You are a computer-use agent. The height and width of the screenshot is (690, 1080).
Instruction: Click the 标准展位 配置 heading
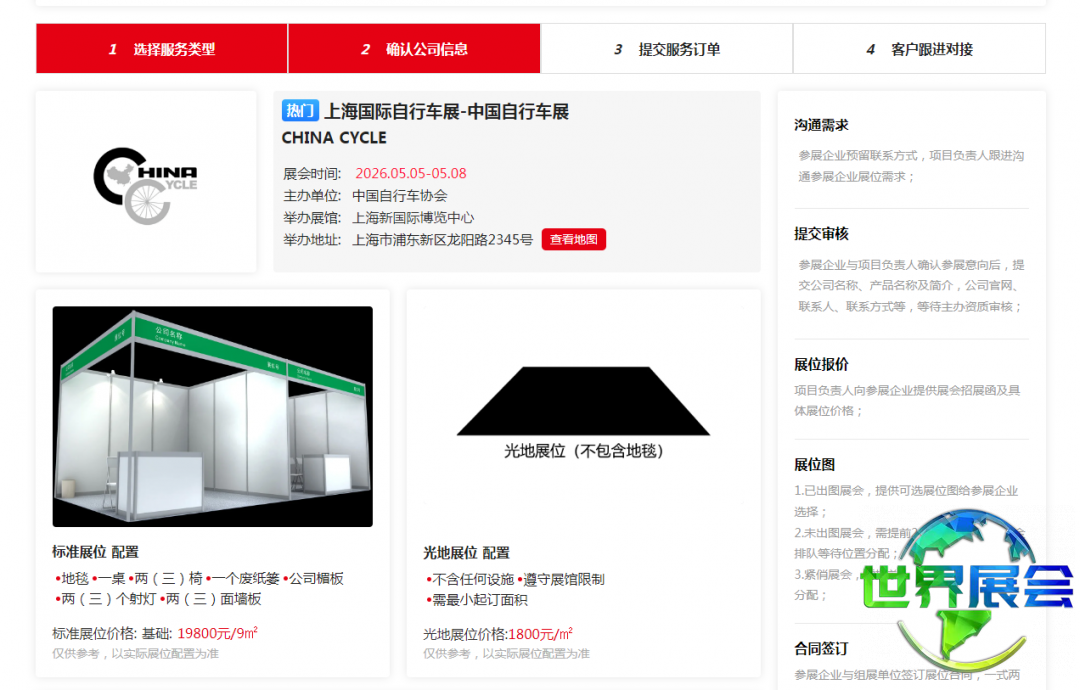pos(96,552)
